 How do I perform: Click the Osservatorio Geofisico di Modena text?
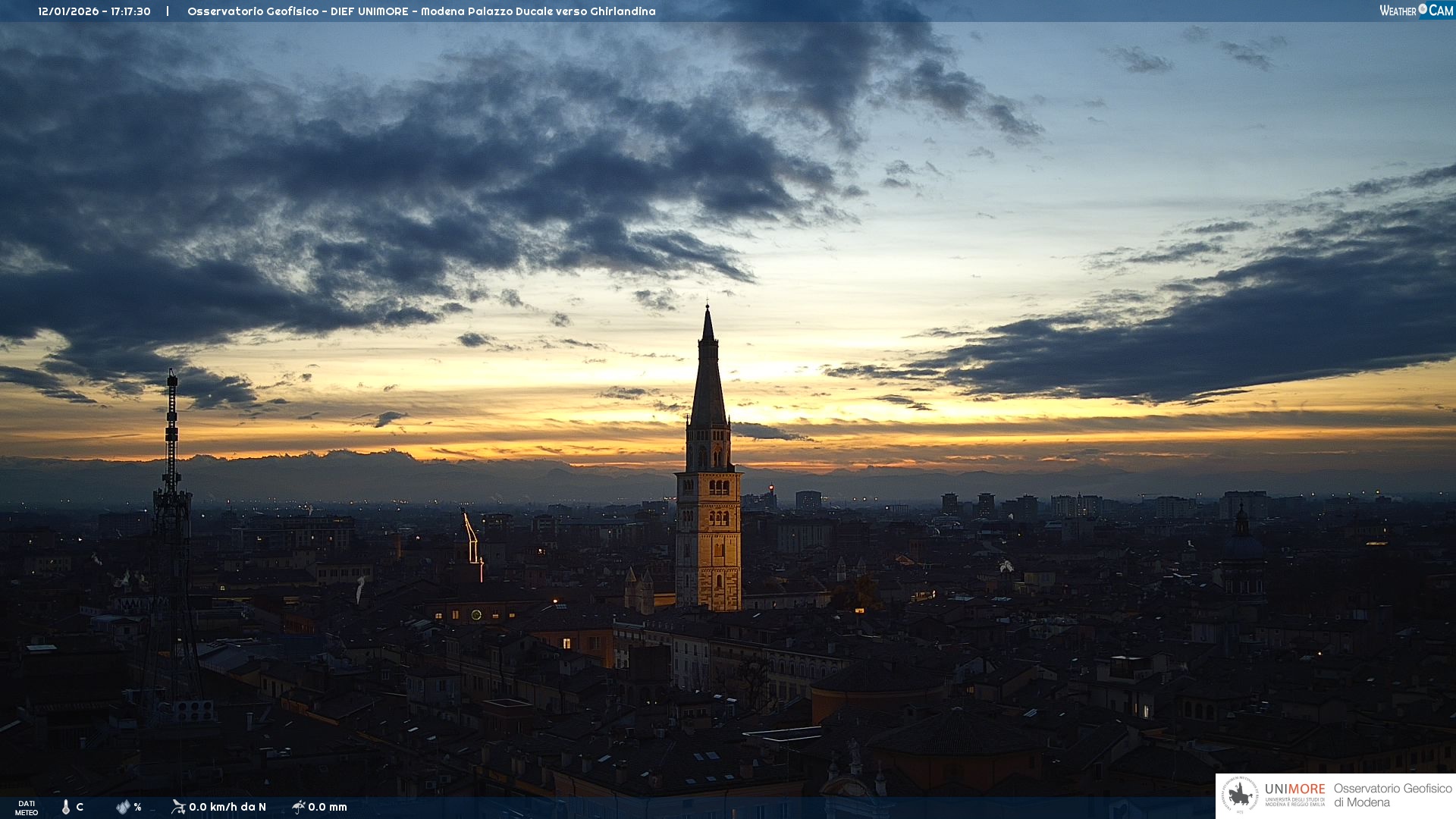tap(1392, 795)
